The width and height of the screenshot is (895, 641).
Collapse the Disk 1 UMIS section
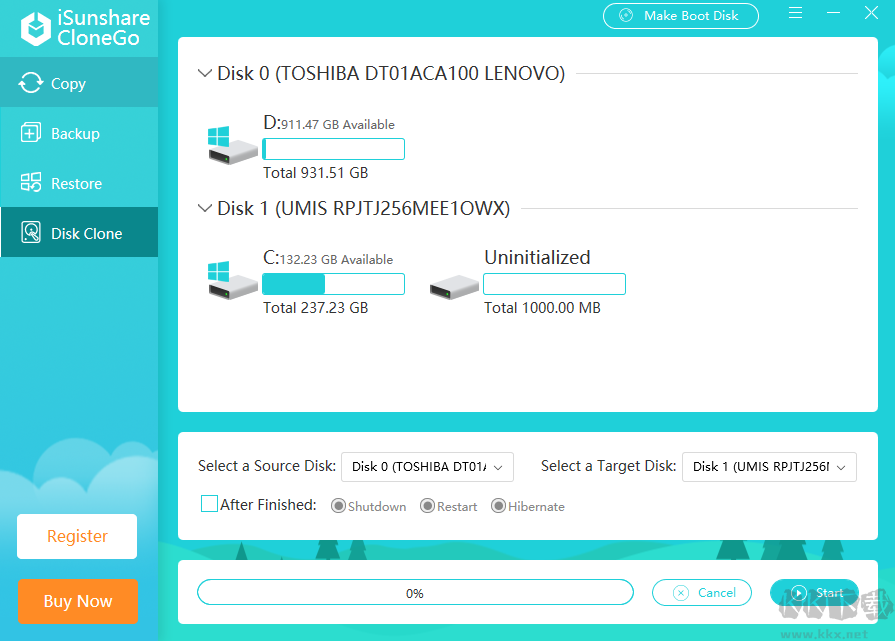click(x=204, y=208)
